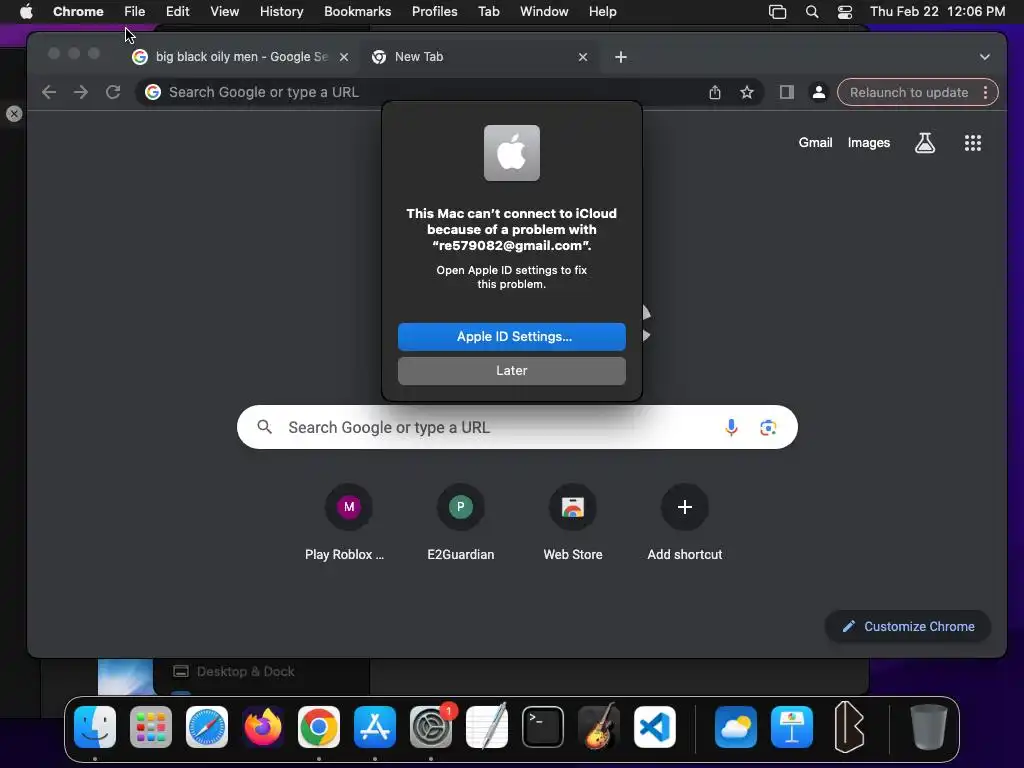Open the side panel icon
The height and width of the screenshot is (768, 1024).
click(787, 92)
